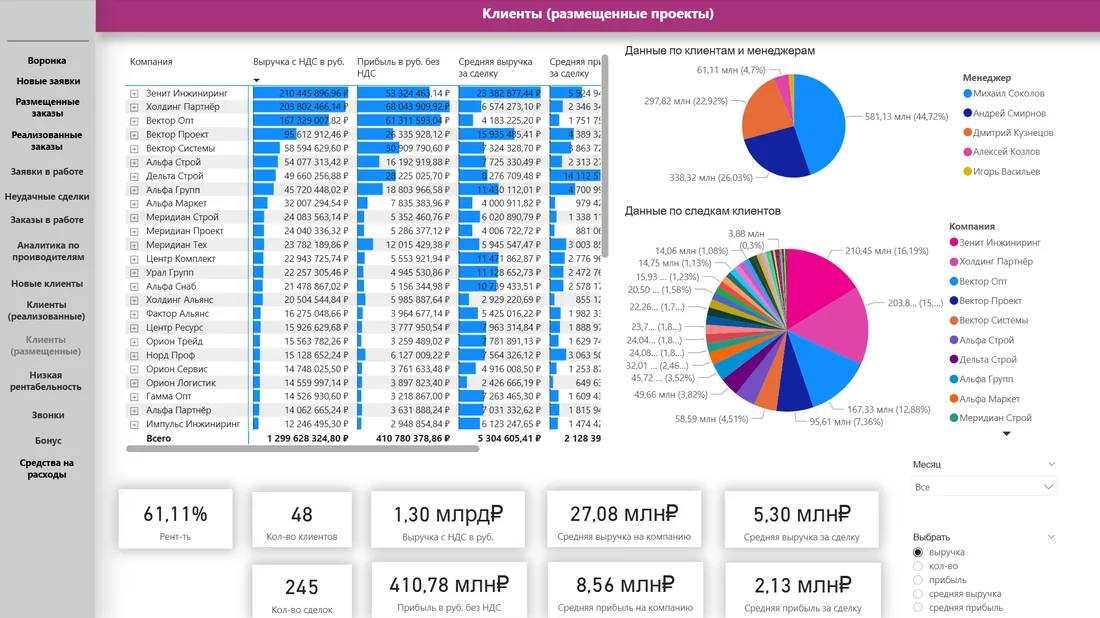Open Заказы в работе page
The image size is (1100, 618).
pyautogui.click(x=47, y=220)
